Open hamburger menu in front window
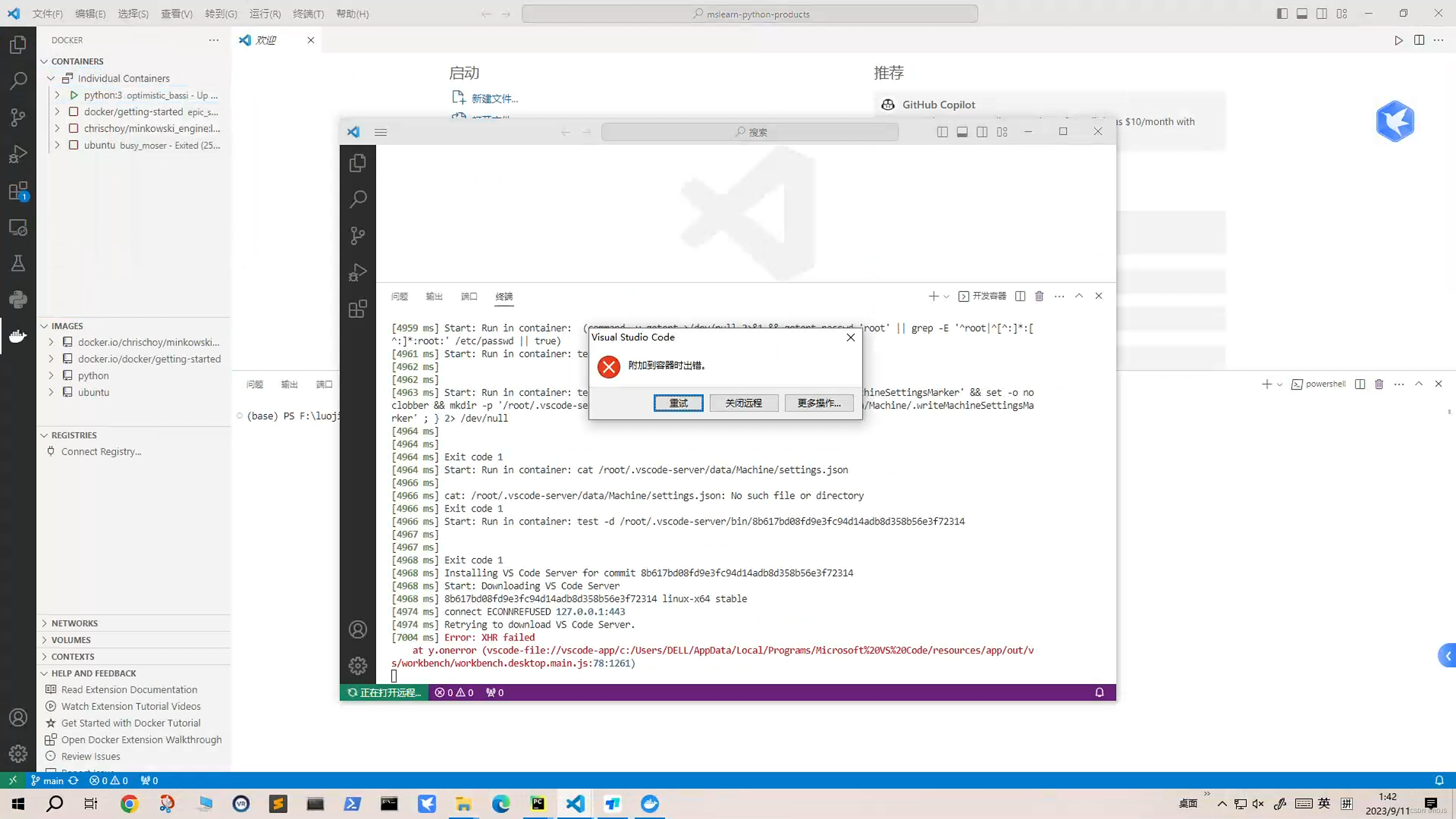Screen dimensions: 1456x819 tap(380, 132)
